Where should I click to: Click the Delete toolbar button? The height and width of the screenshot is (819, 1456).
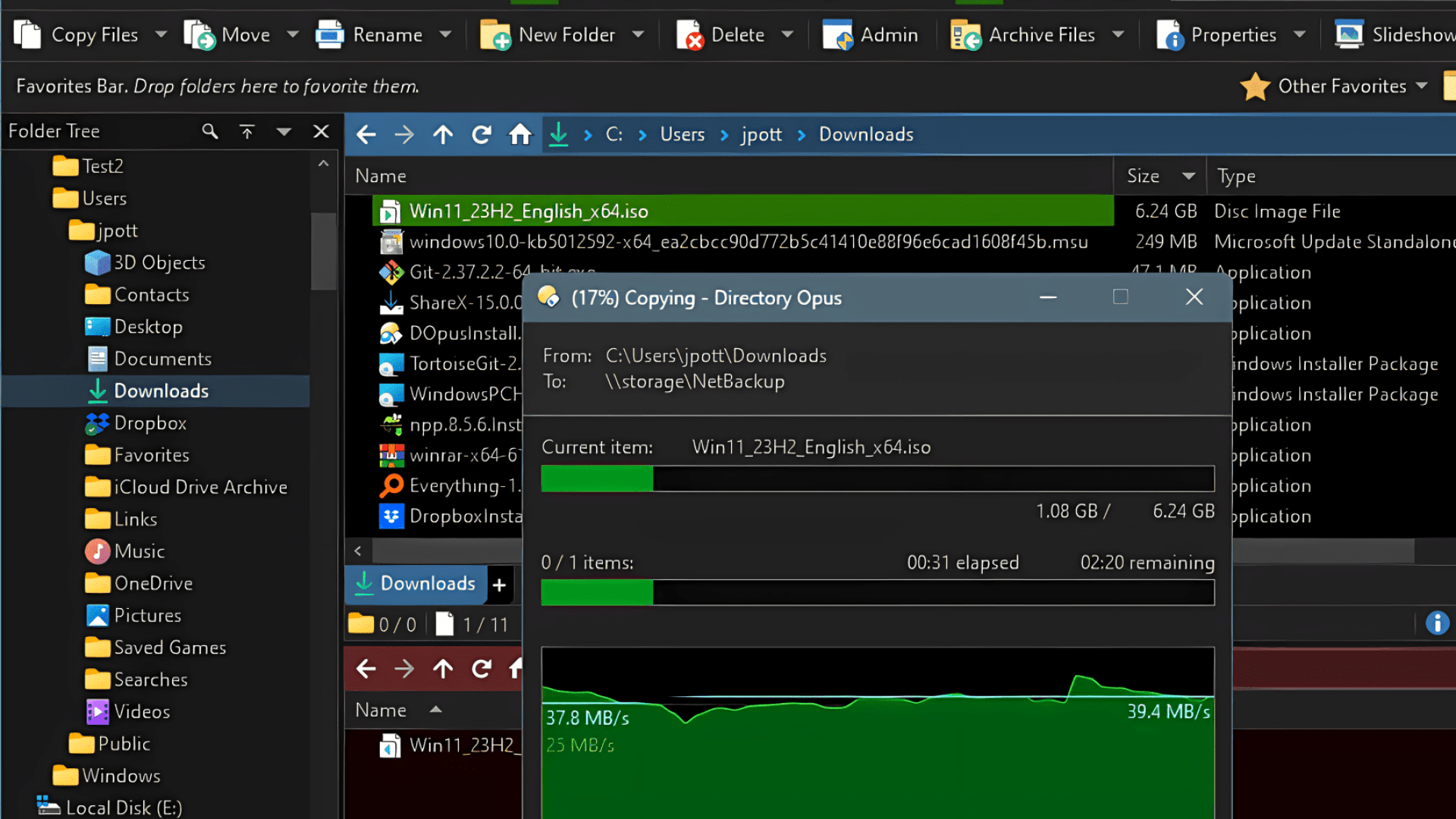[x=720, y=35]
